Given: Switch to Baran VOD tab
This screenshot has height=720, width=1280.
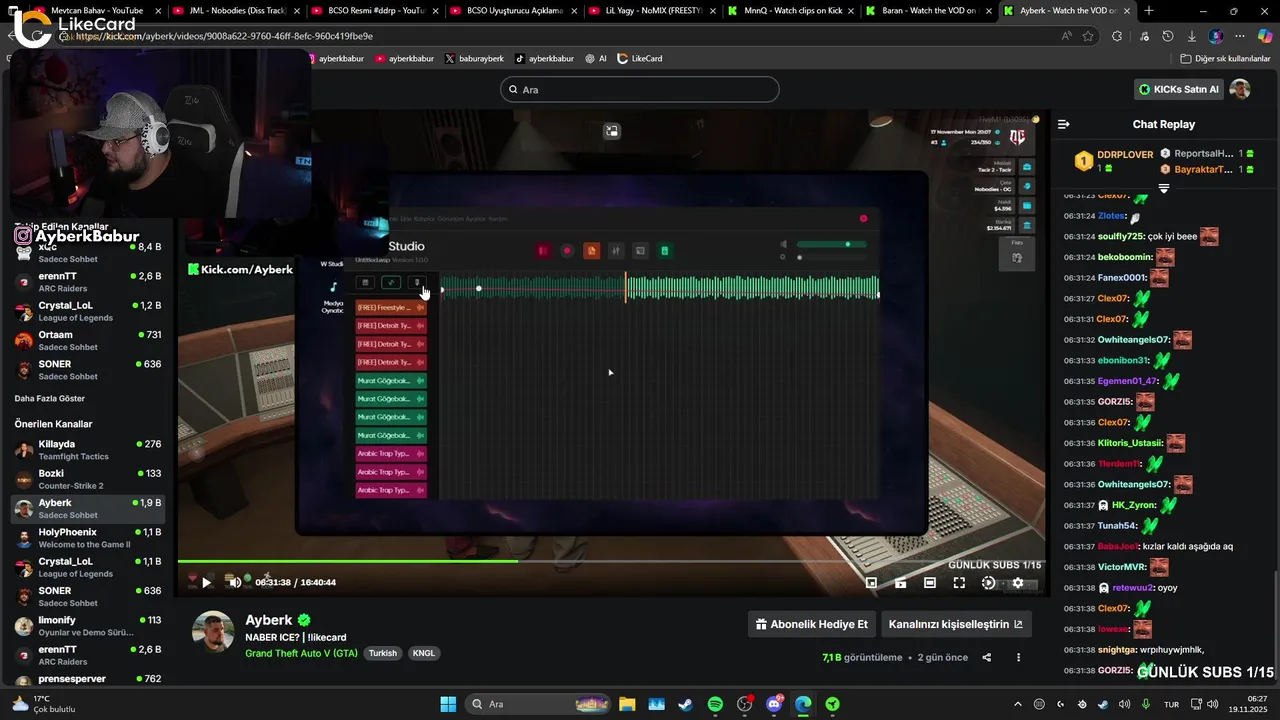Looking at the screenshot, I should coord(928,11).
